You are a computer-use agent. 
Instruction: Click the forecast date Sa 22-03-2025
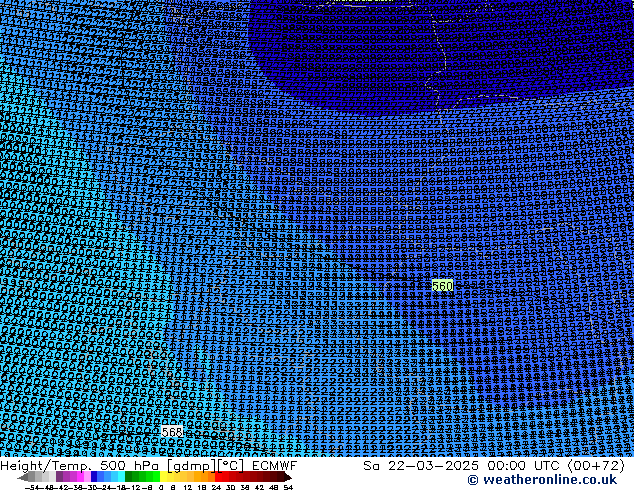[x=421, y=466]
